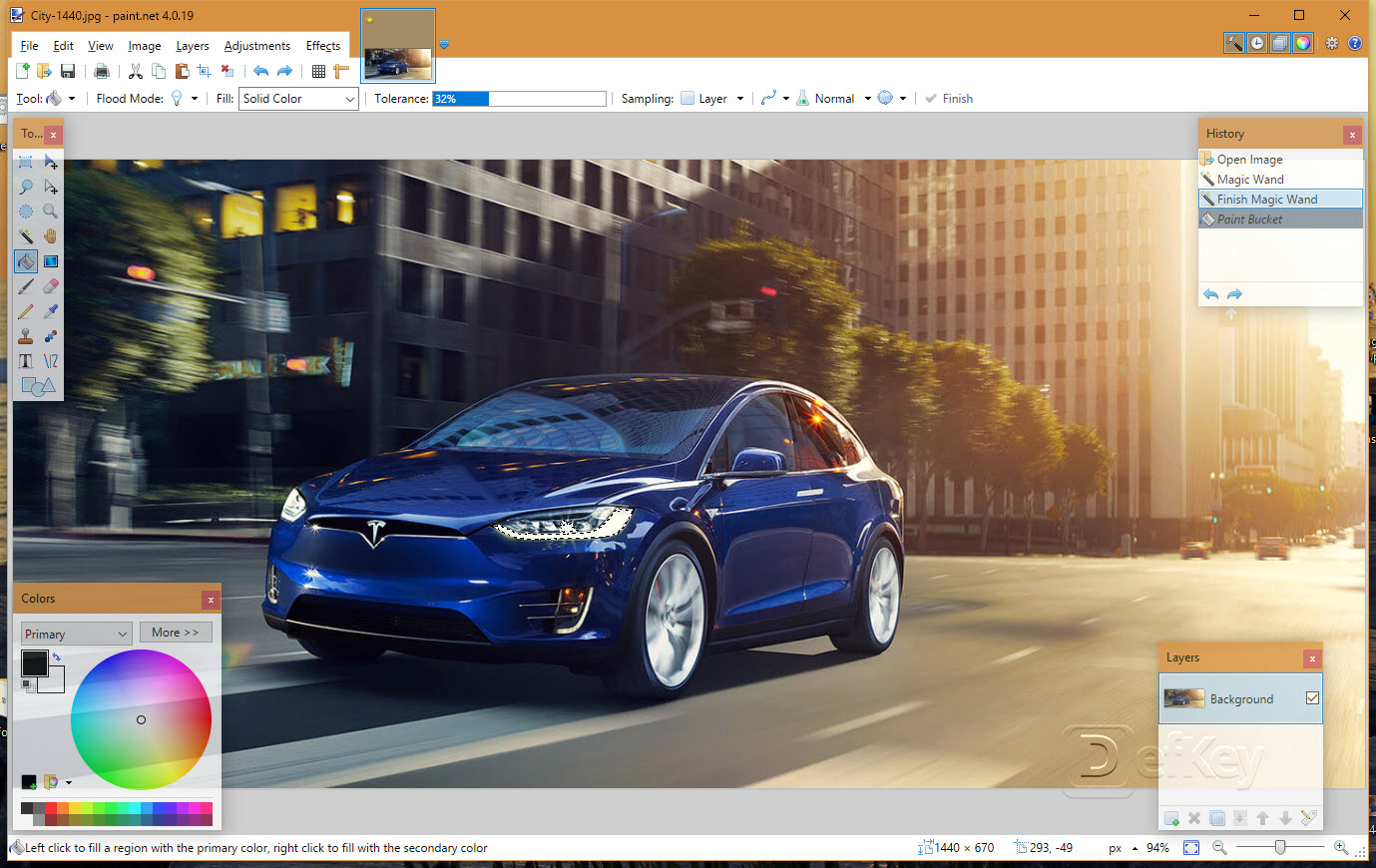Click the Redo arrow in main toolbar

[284, 71]
